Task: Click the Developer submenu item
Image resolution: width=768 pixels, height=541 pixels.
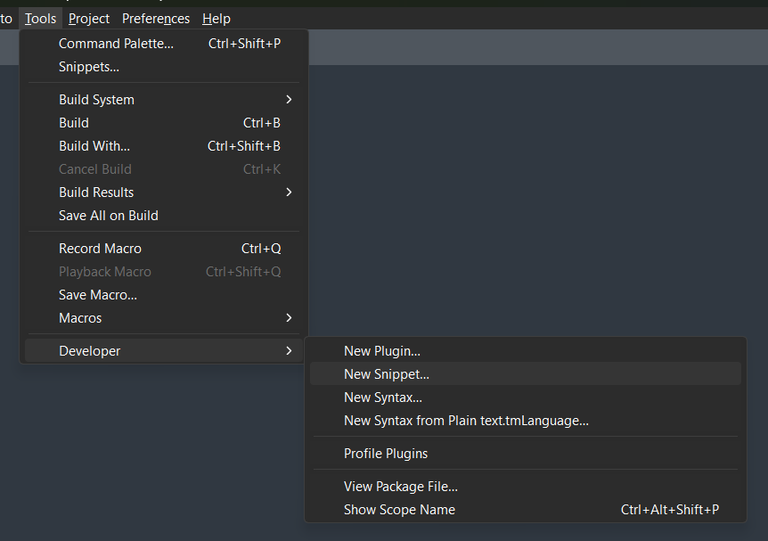Action: (x=90, y=350)
